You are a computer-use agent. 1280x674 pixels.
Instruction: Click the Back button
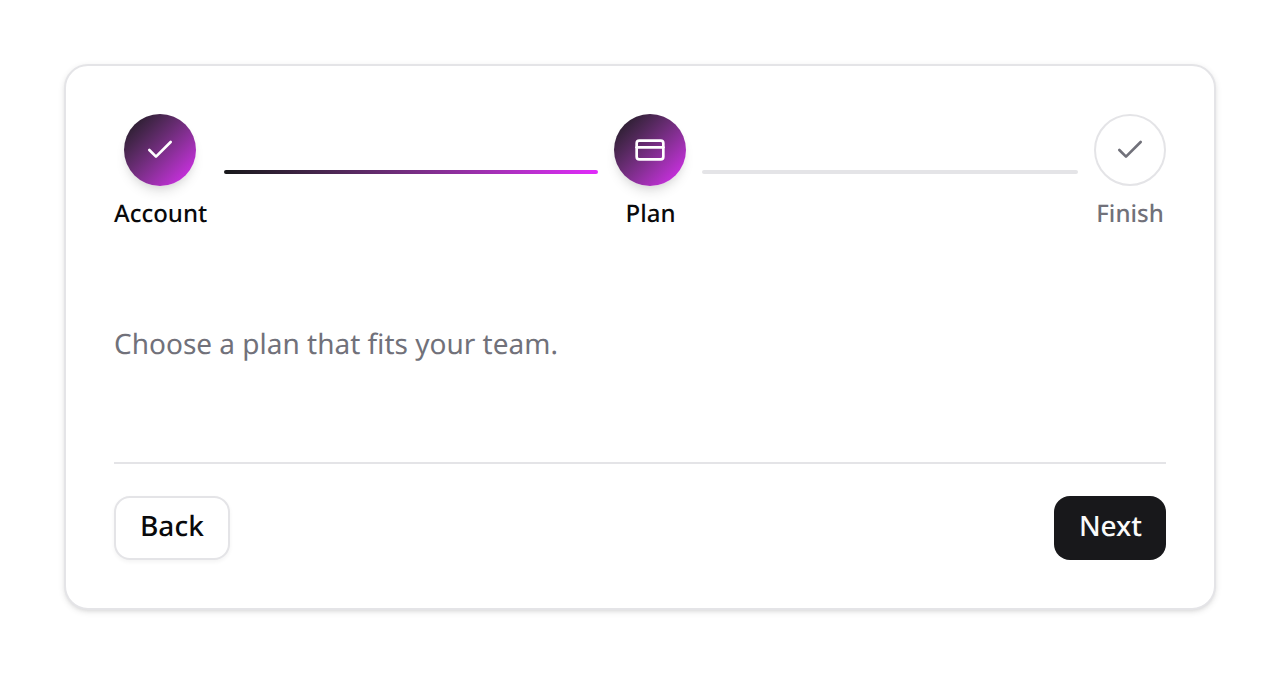[172, 528]
